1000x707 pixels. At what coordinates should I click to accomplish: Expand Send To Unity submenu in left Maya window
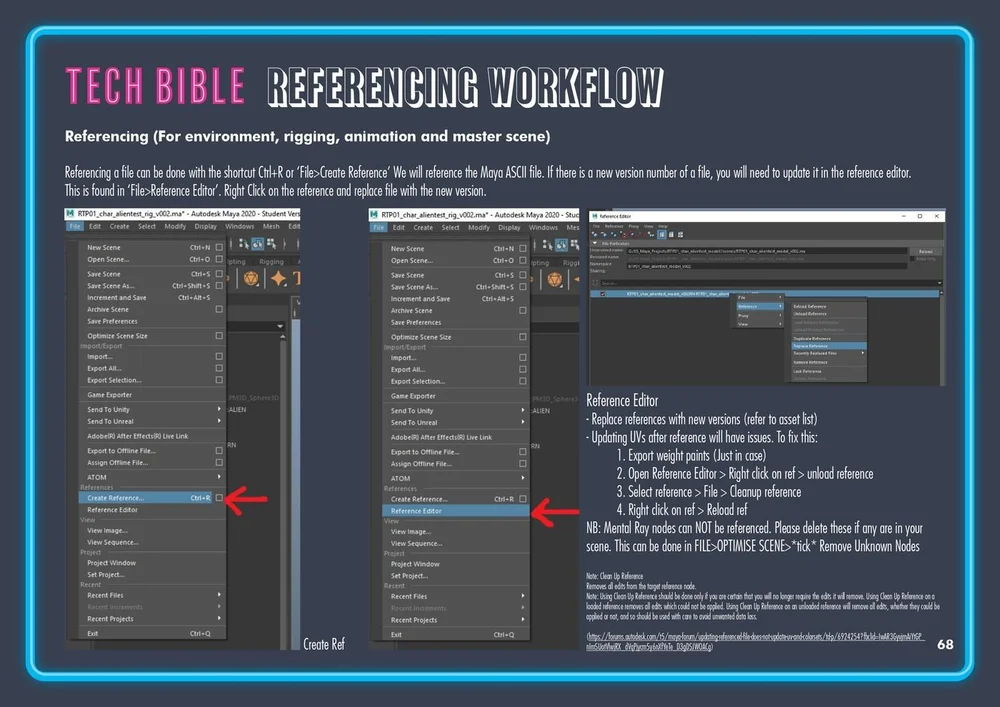tap(152, 409)
